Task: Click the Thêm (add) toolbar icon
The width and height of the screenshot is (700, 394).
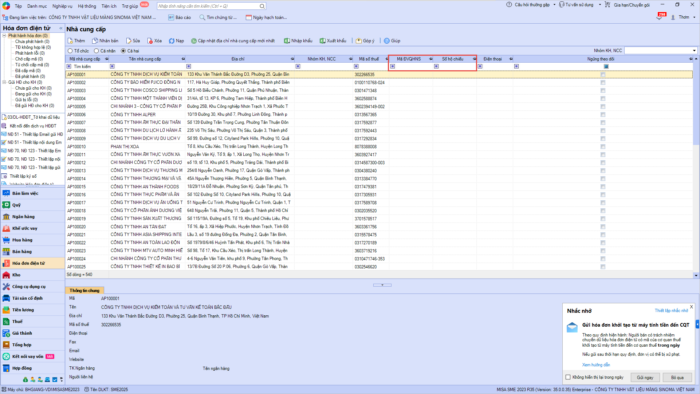Action: point(71,41)
